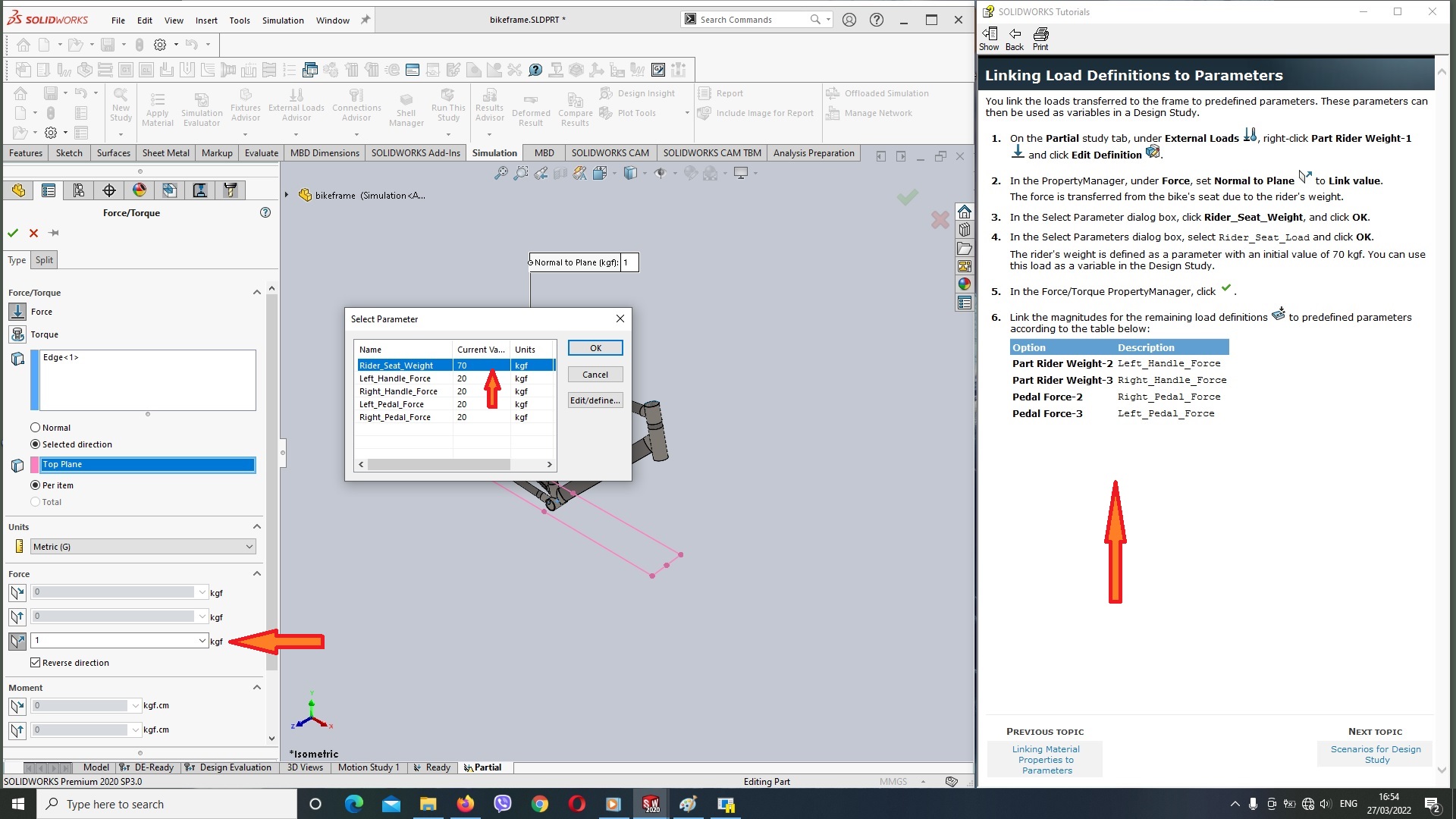Toggle Along Plane Dir 1 force button

pos(17,592)
